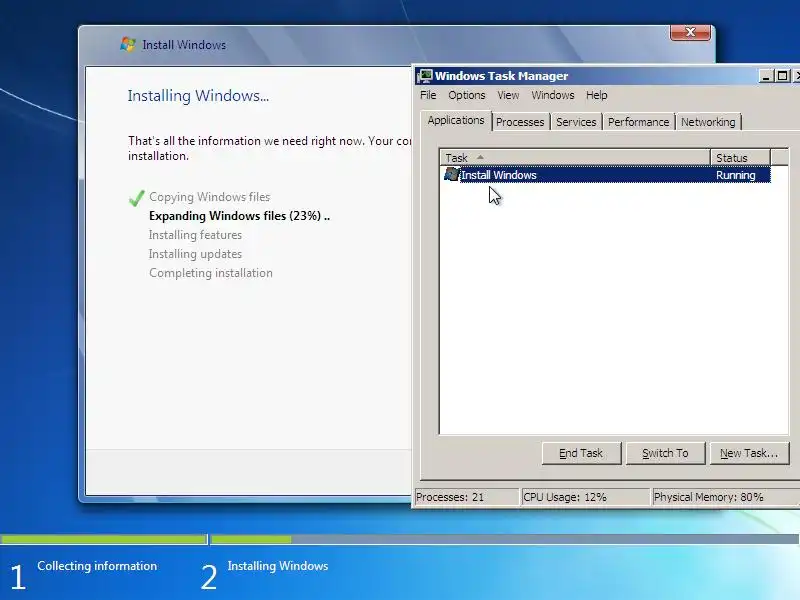Click the Completing installation step
This screenshot has height=600, width=800.
click(211, 273)
